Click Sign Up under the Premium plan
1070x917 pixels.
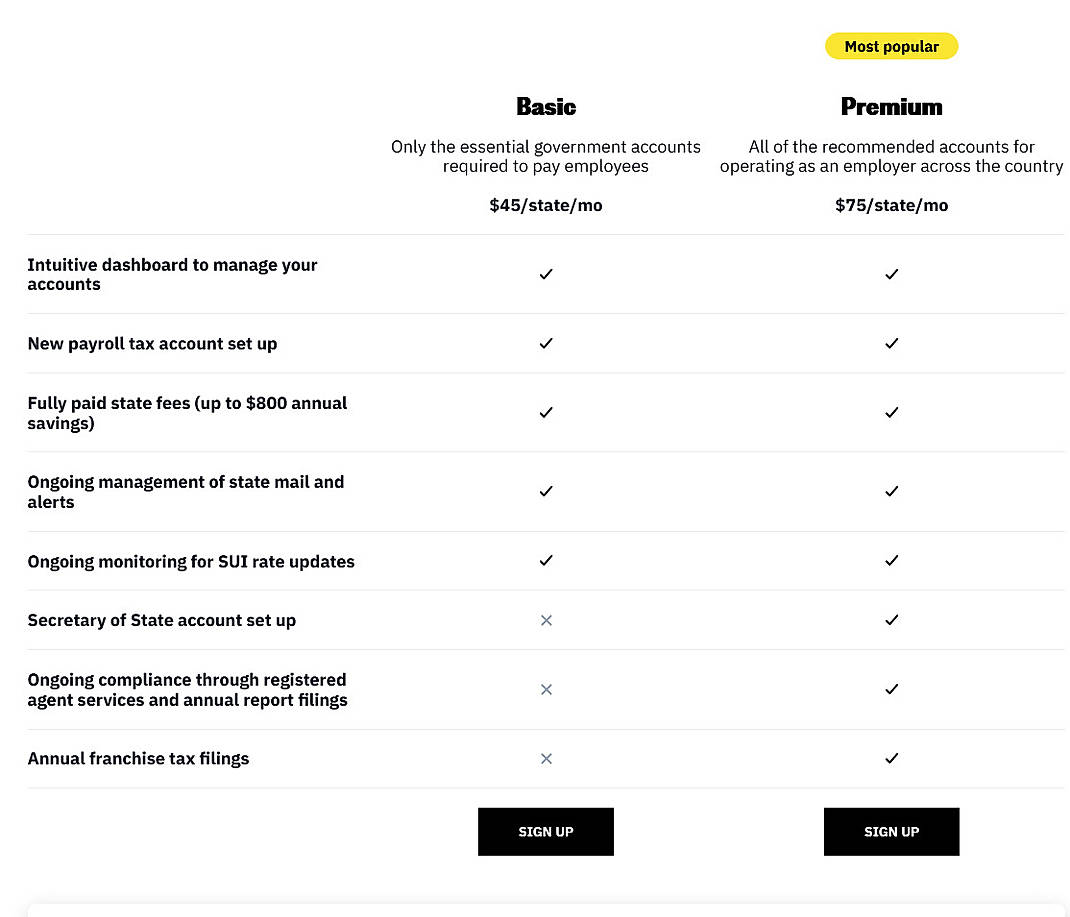pyautogui.click(x=891, y=831)
